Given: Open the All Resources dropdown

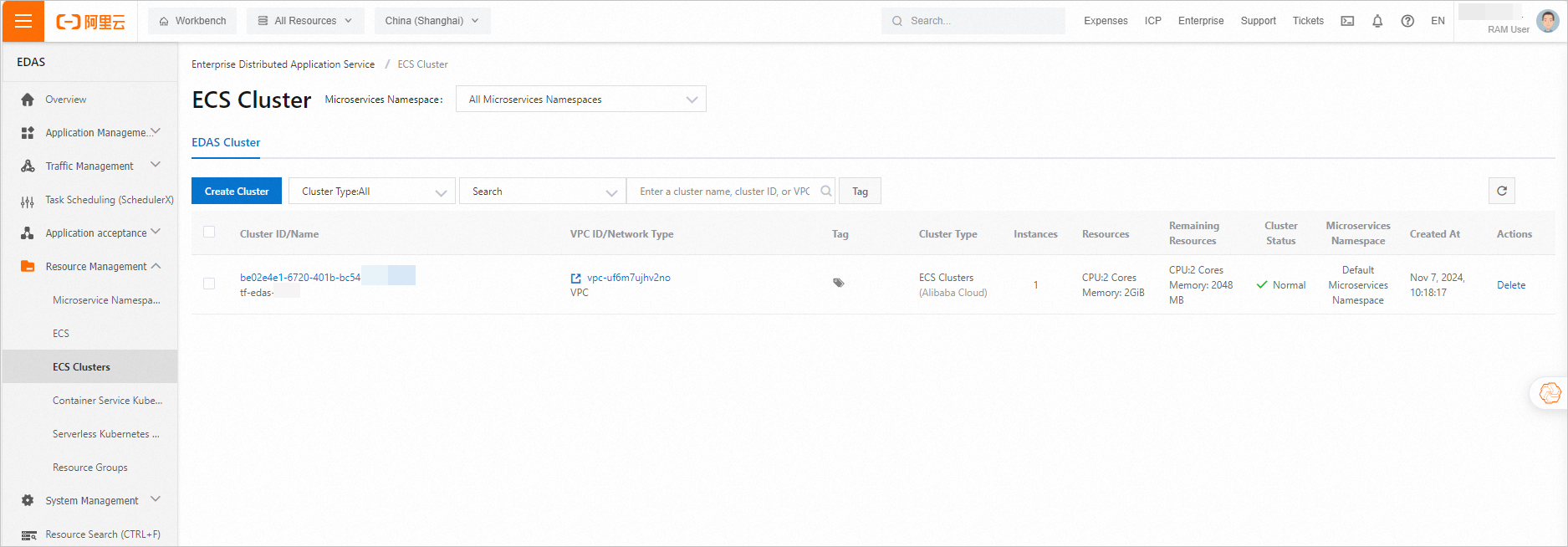Looking at the screenshot, I should pyautogui.click(x=305, y=21).
